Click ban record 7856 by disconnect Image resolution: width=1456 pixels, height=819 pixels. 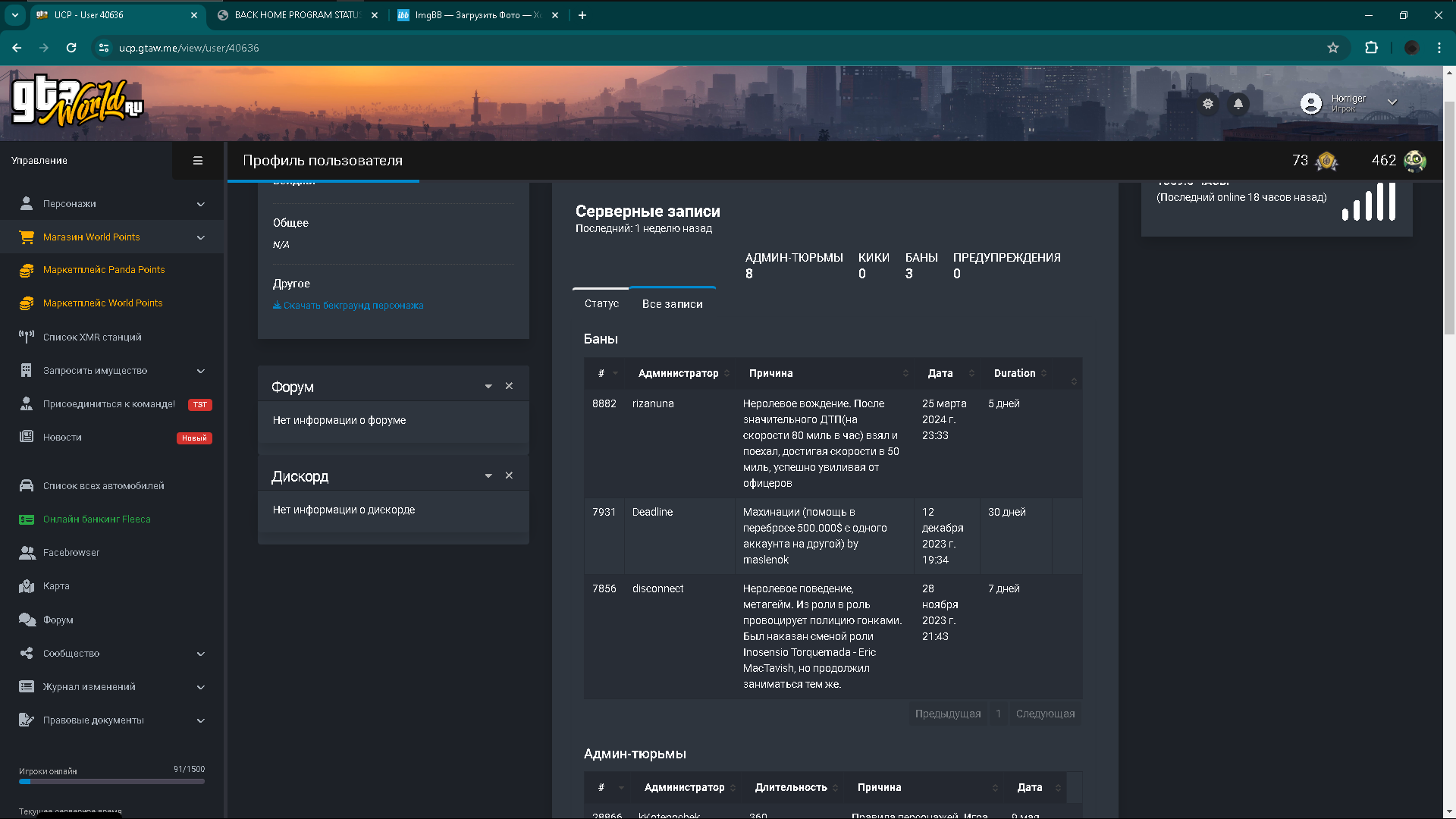pos(833,637)
